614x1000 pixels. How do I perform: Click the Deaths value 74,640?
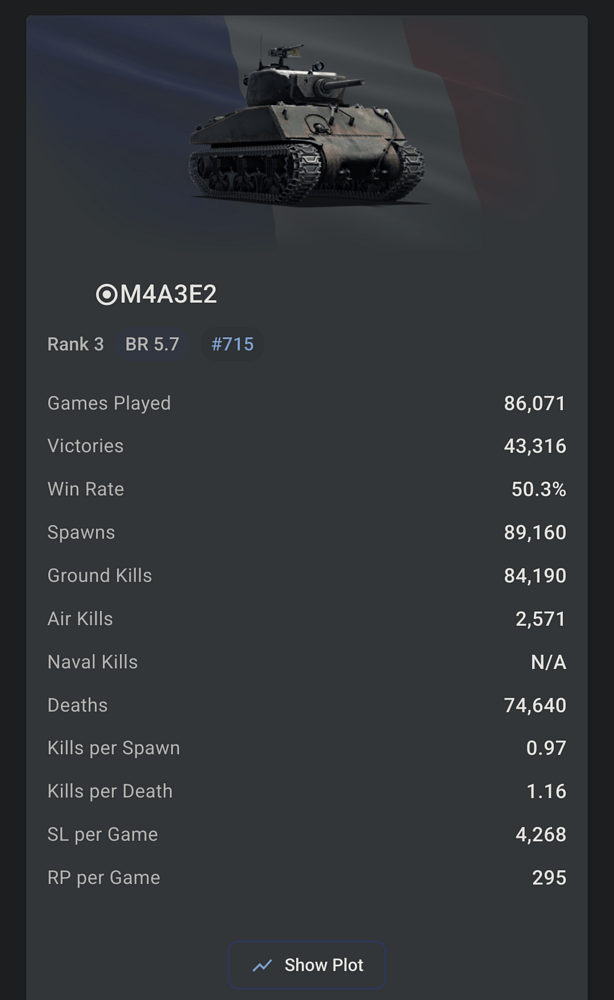tap(534, 705)
